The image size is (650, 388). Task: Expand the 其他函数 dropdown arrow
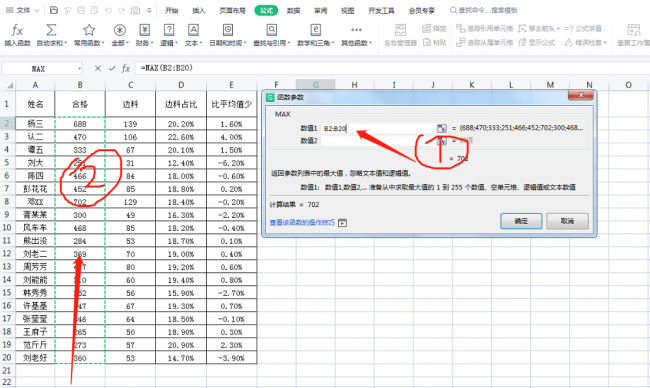coord(370,43)
